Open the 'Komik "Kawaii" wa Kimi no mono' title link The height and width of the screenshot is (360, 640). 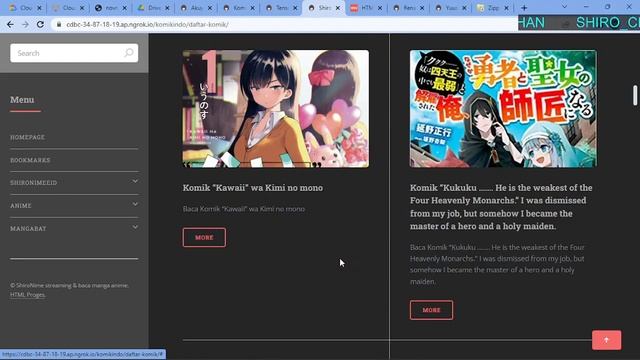[253, 188]
